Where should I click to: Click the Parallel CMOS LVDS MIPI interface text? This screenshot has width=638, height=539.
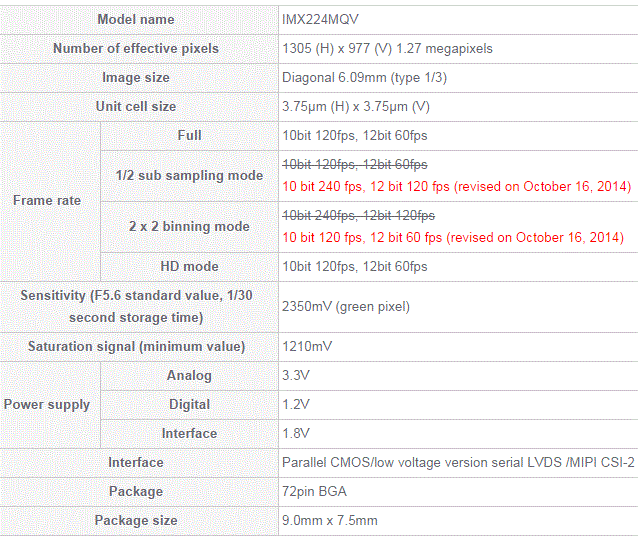(458, 463)
